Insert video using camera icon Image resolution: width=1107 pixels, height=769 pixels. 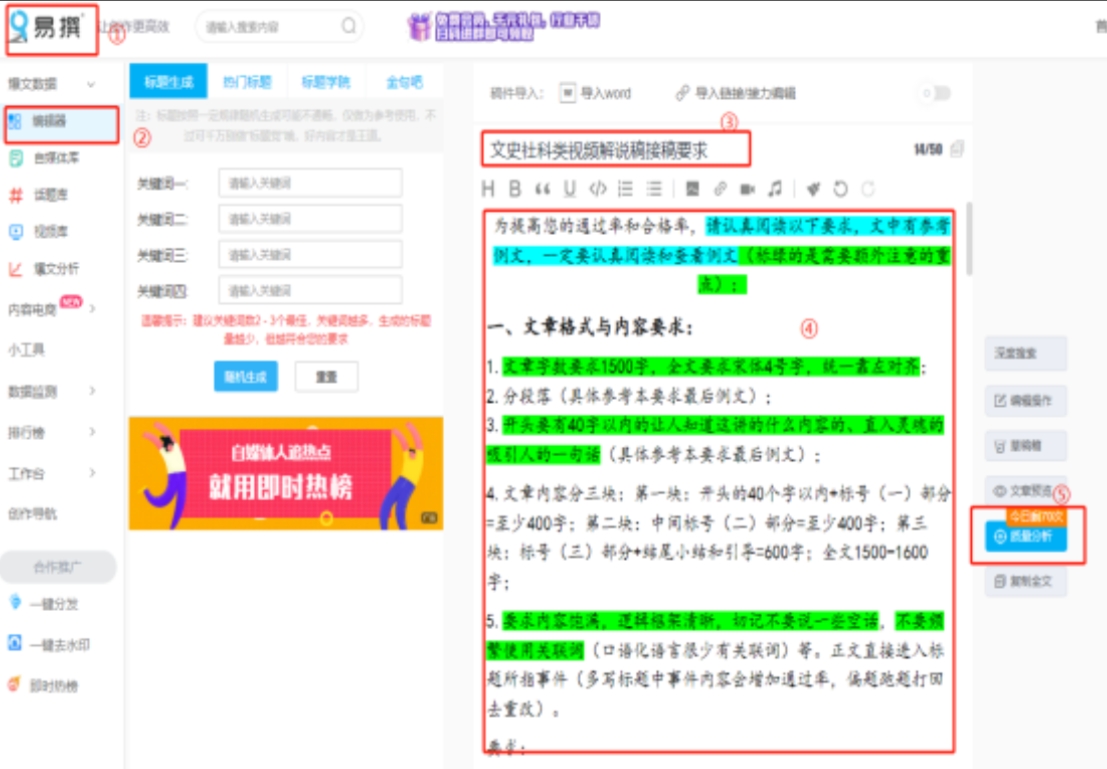pos(747,188)
